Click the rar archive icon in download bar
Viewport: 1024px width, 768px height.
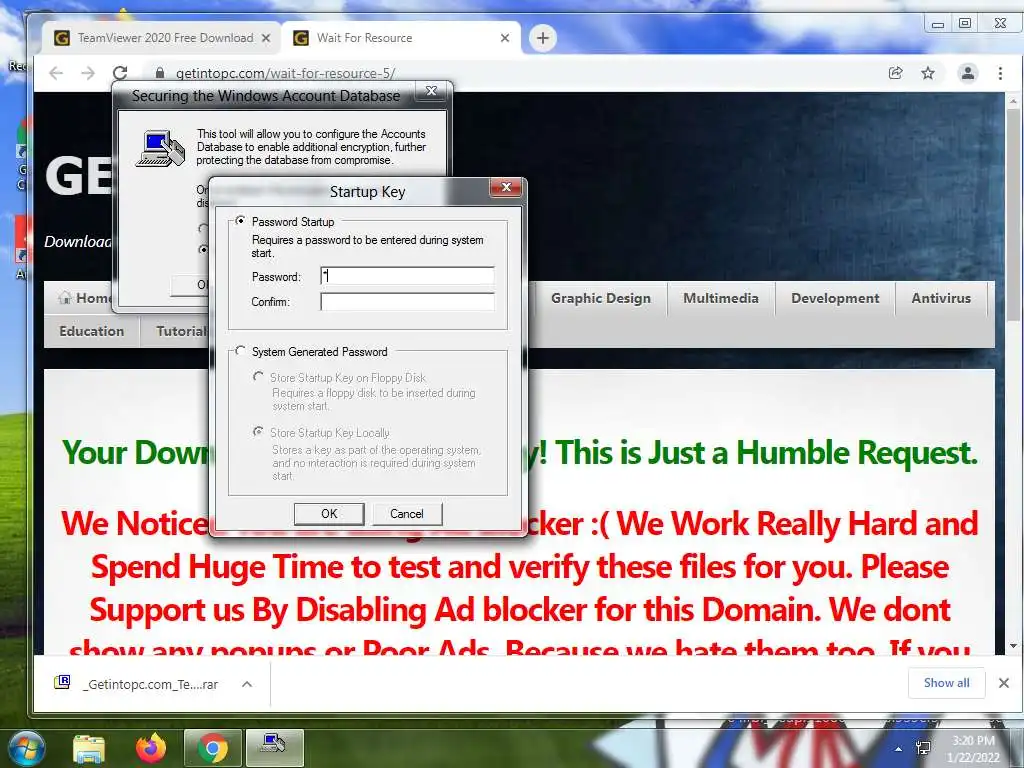point(62,682)
